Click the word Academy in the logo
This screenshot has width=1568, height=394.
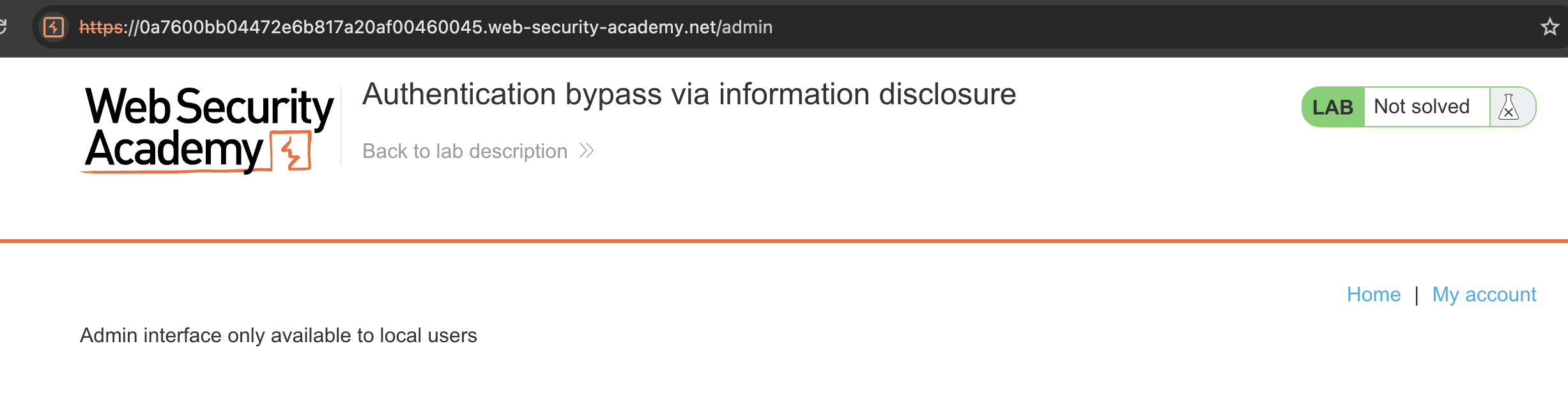pyautogui.click(x=174, y=150)
